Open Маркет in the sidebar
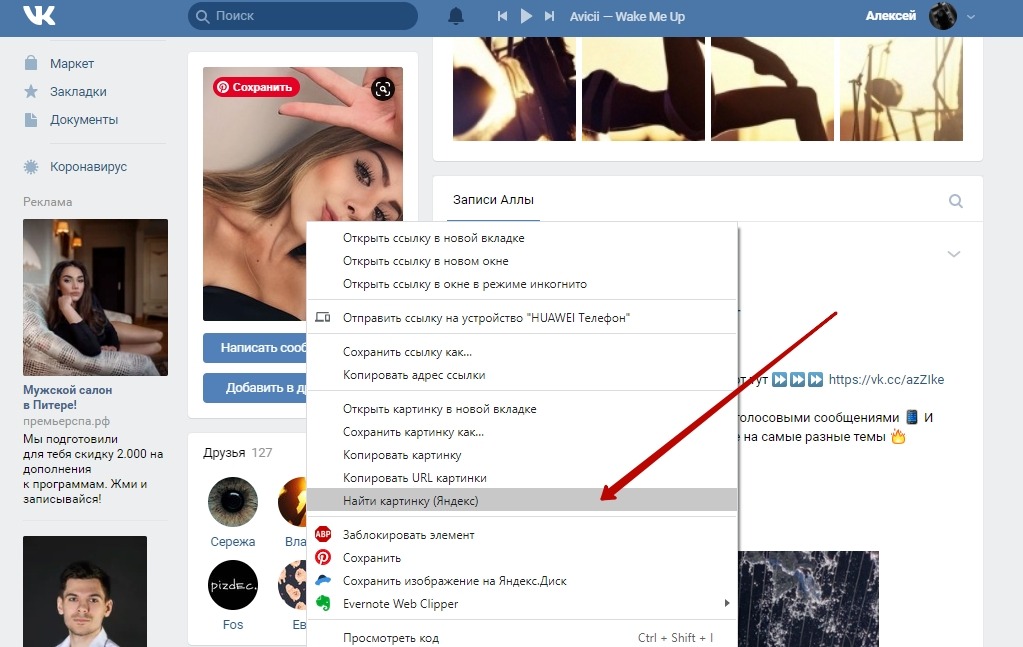The height and width of the screenshot is (647, 1023). click(x=72, y=63)
